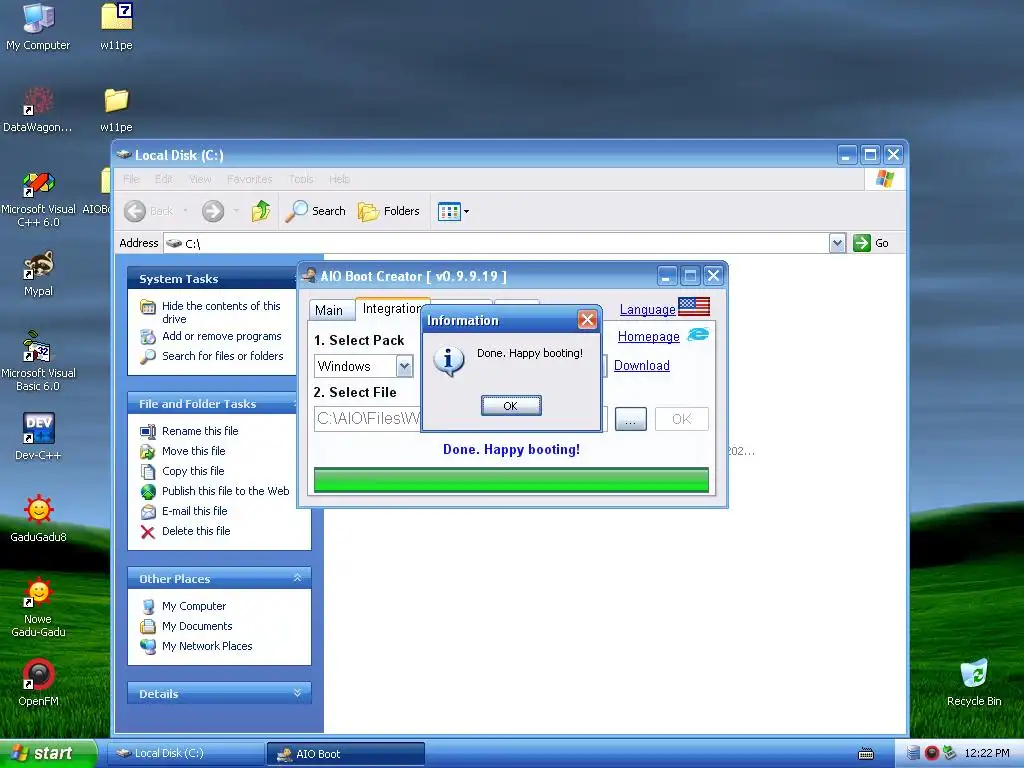Go up one folder level
This screenshot has height=768, width=1024.
click(x=261, y=211)
